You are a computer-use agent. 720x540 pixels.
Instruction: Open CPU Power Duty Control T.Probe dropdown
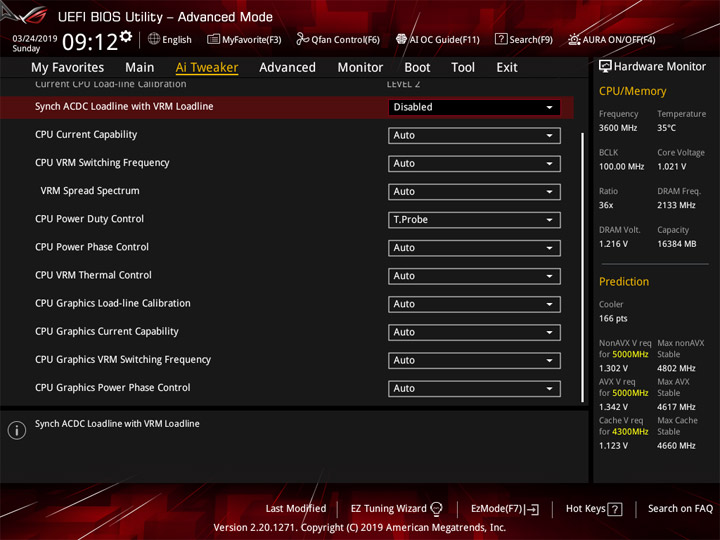pyautogui.click(x=474, y=220)
